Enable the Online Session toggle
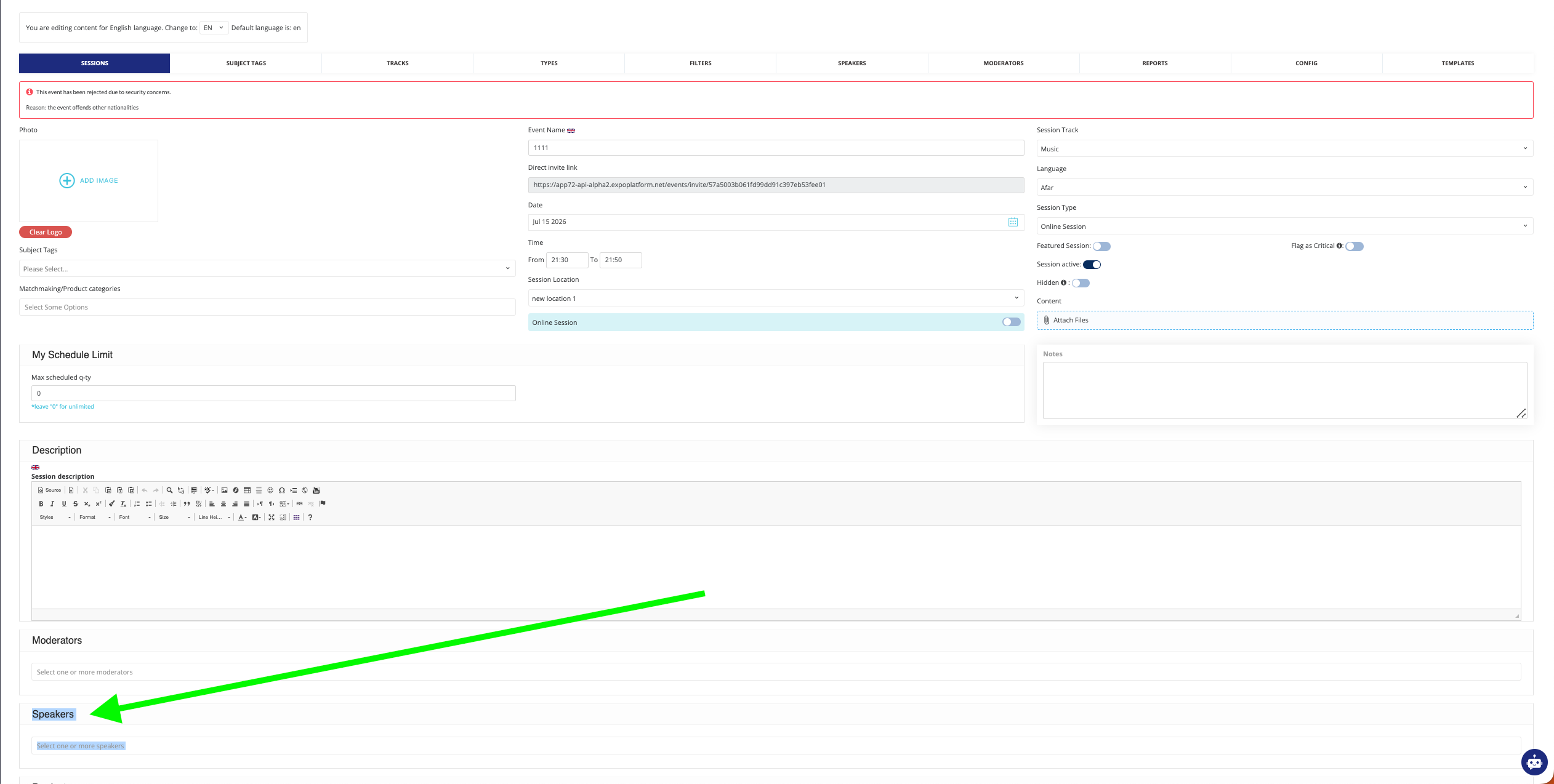The image size is (1554, 784). pyautogui.click(x=1011, y=322)
